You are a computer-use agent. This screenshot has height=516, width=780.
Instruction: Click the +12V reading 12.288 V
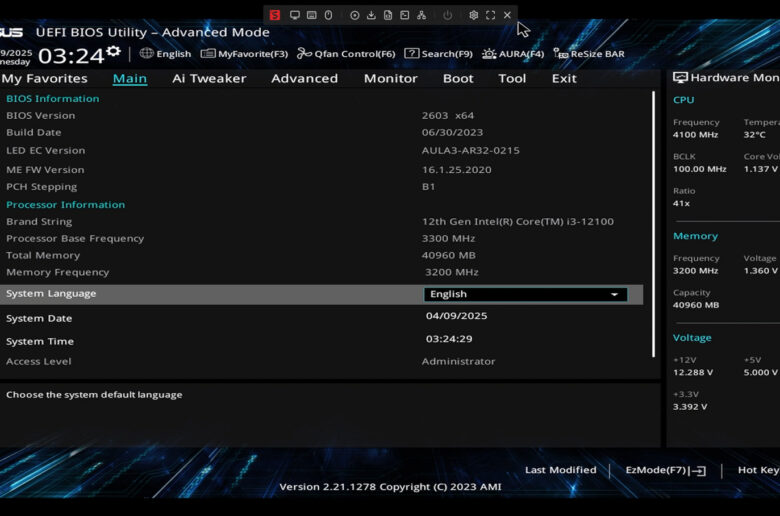[693, 373]
